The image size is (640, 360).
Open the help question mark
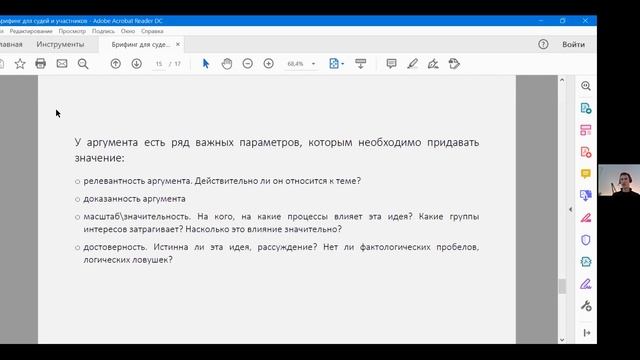coord(543,44)
